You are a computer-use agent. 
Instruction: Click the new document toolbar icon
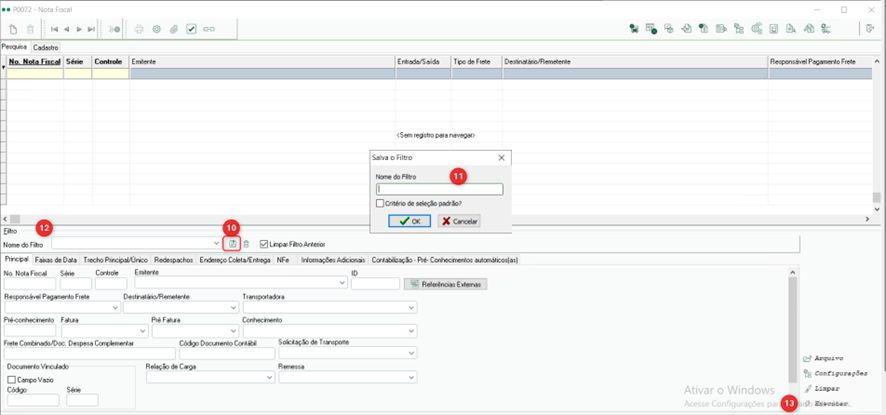[14, 29]
